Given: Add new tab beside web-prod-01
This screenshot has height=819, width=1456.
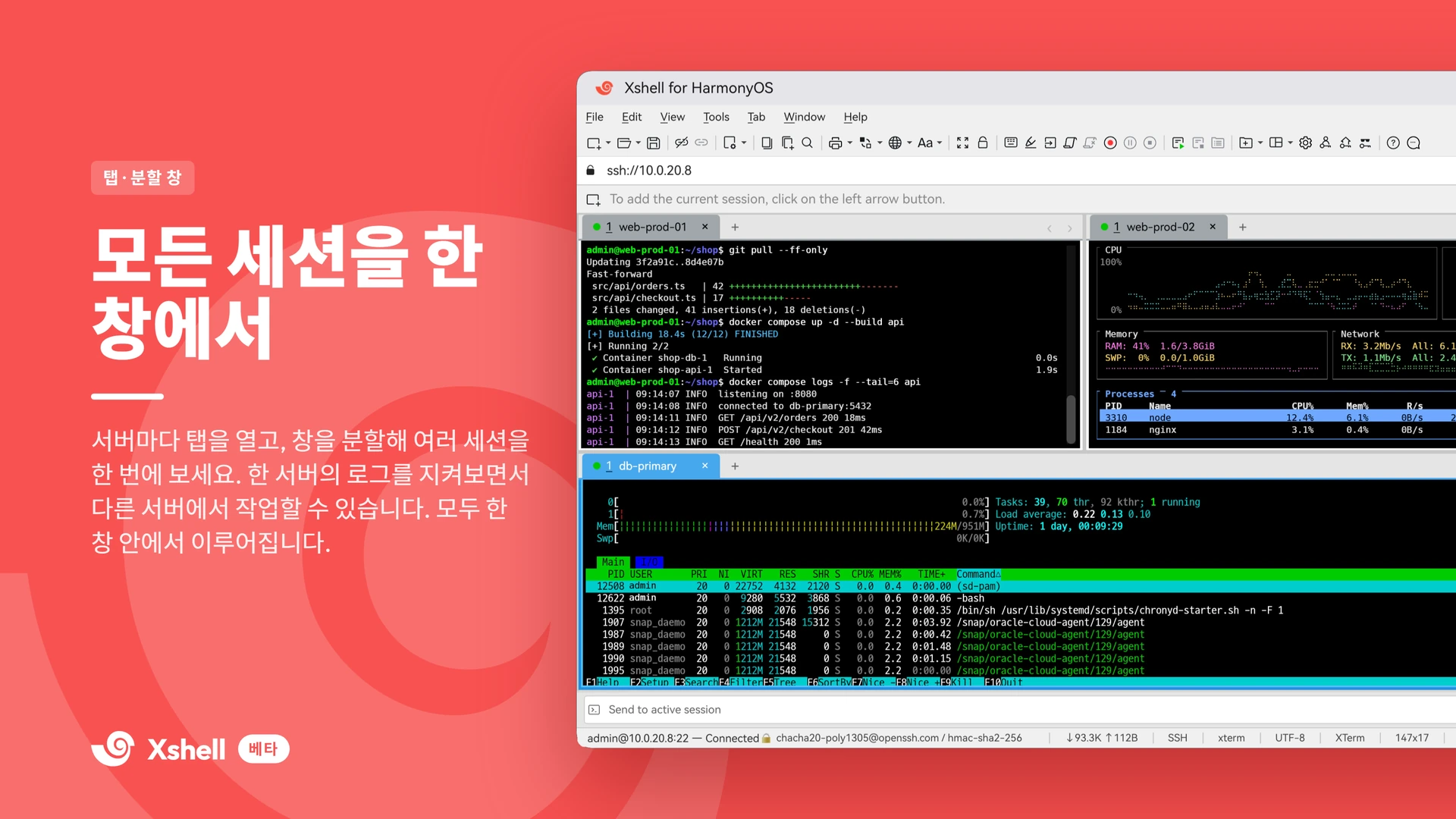Looking at the screenshot, I should 735,227.
